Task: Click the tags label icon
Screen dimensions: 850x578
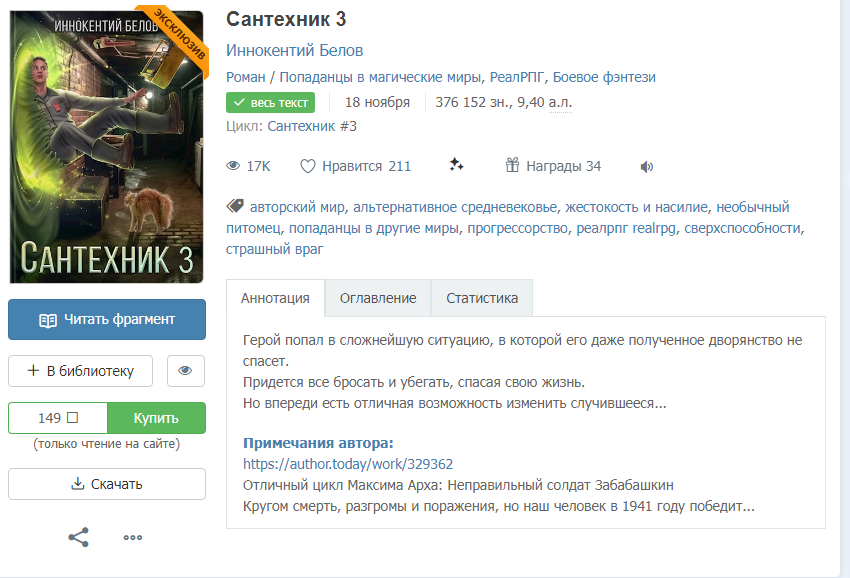Action: pos(235,206)
